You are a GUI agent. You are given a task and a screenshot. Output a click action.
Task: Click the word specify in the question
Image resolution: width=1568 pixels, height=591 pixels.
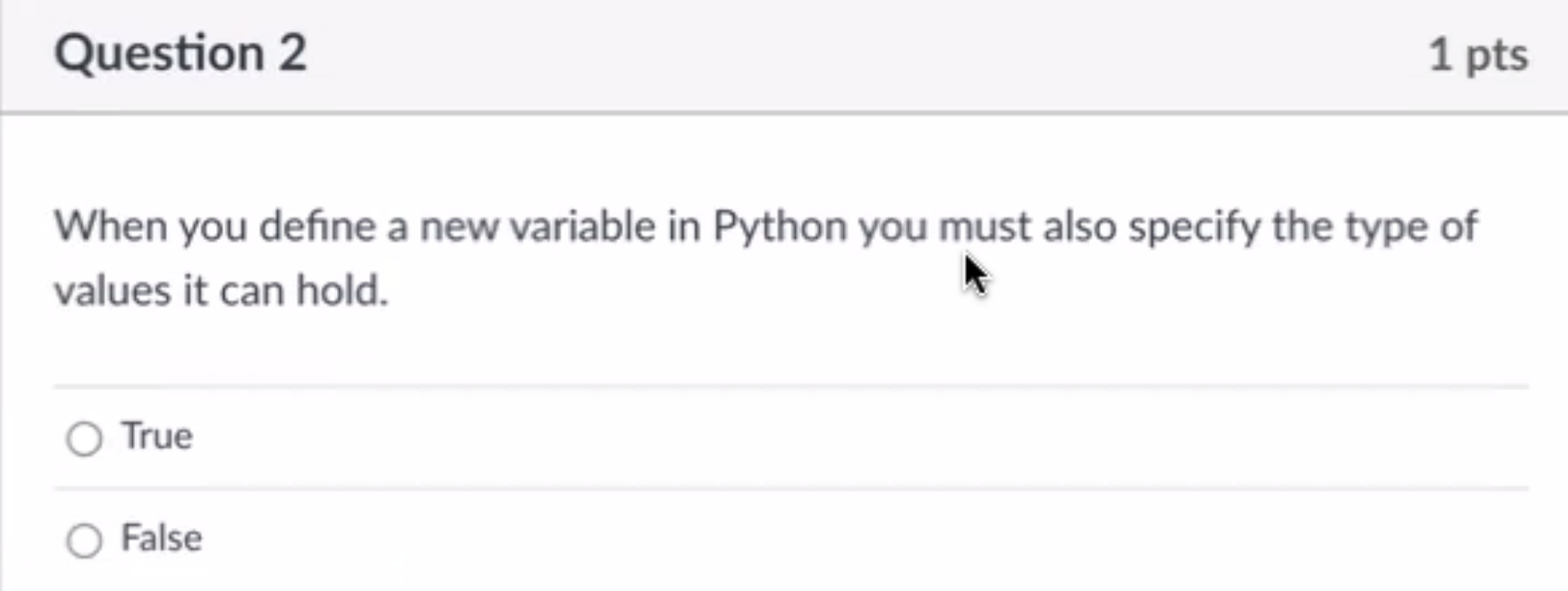[1194, 227]
